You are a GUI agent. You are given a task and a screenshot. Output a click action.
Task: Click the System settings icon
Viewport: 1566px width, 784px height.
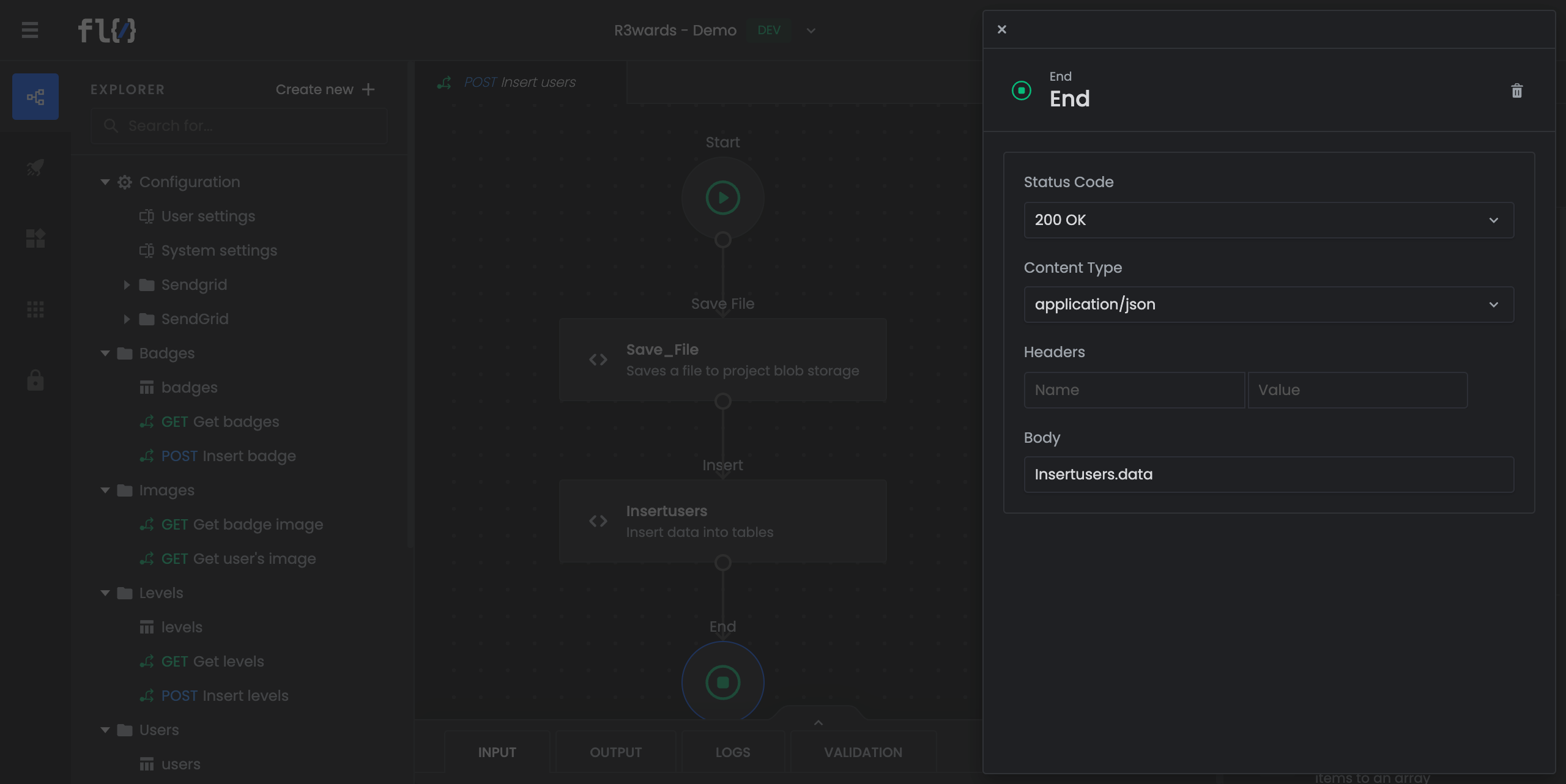pos(147,251)
